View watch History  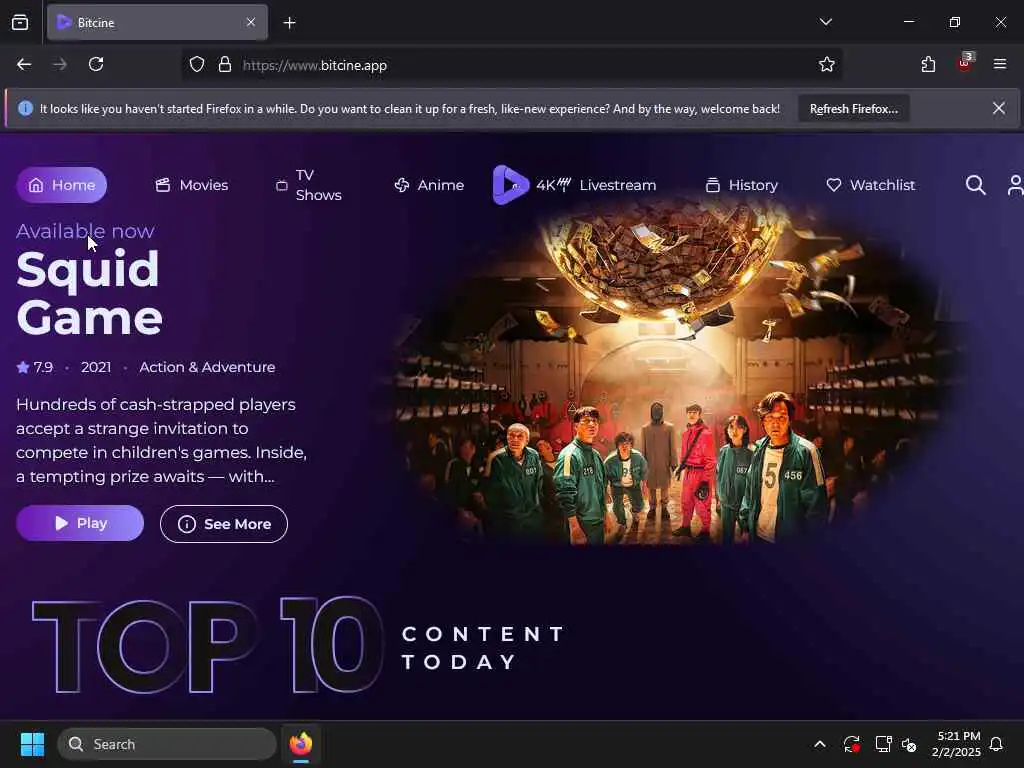pos(742,185)
